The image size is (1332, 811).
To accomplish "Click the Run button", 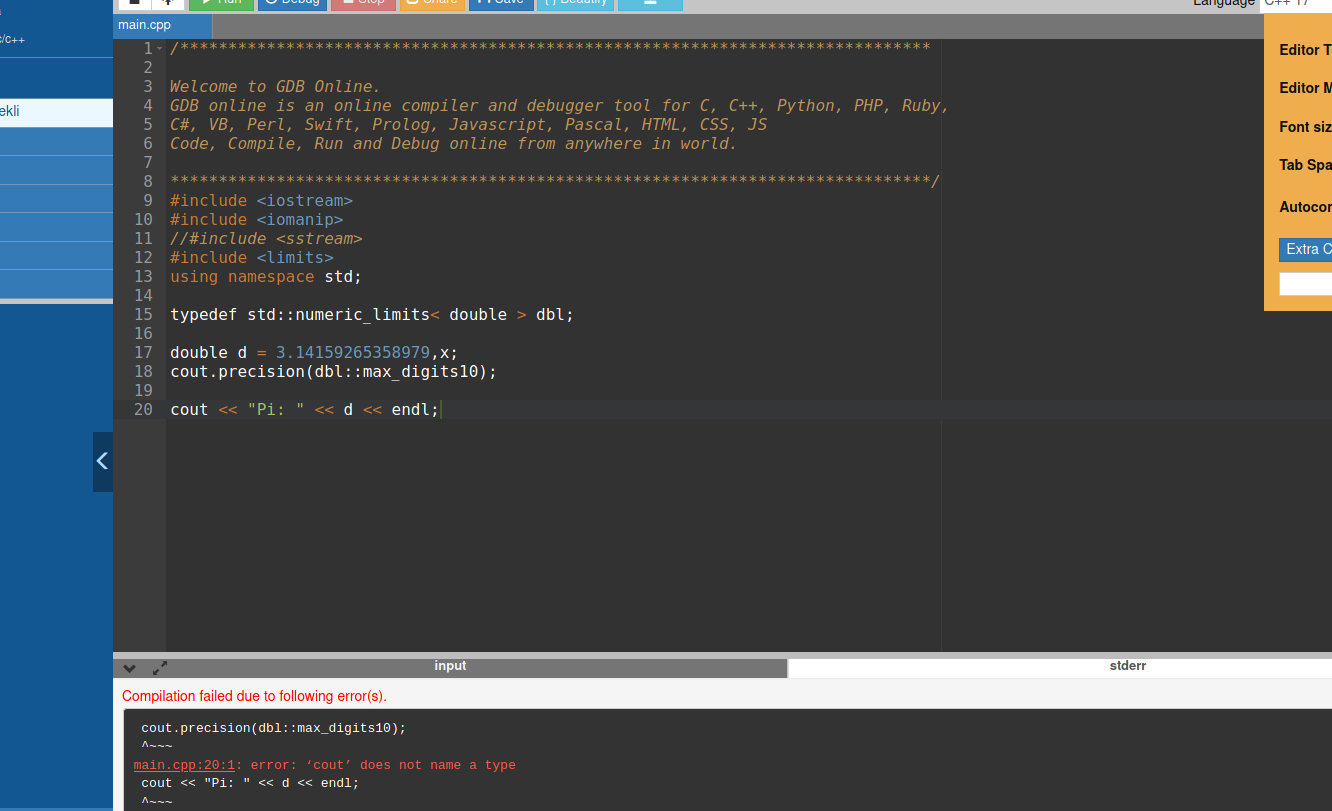I will pos(221,3).
